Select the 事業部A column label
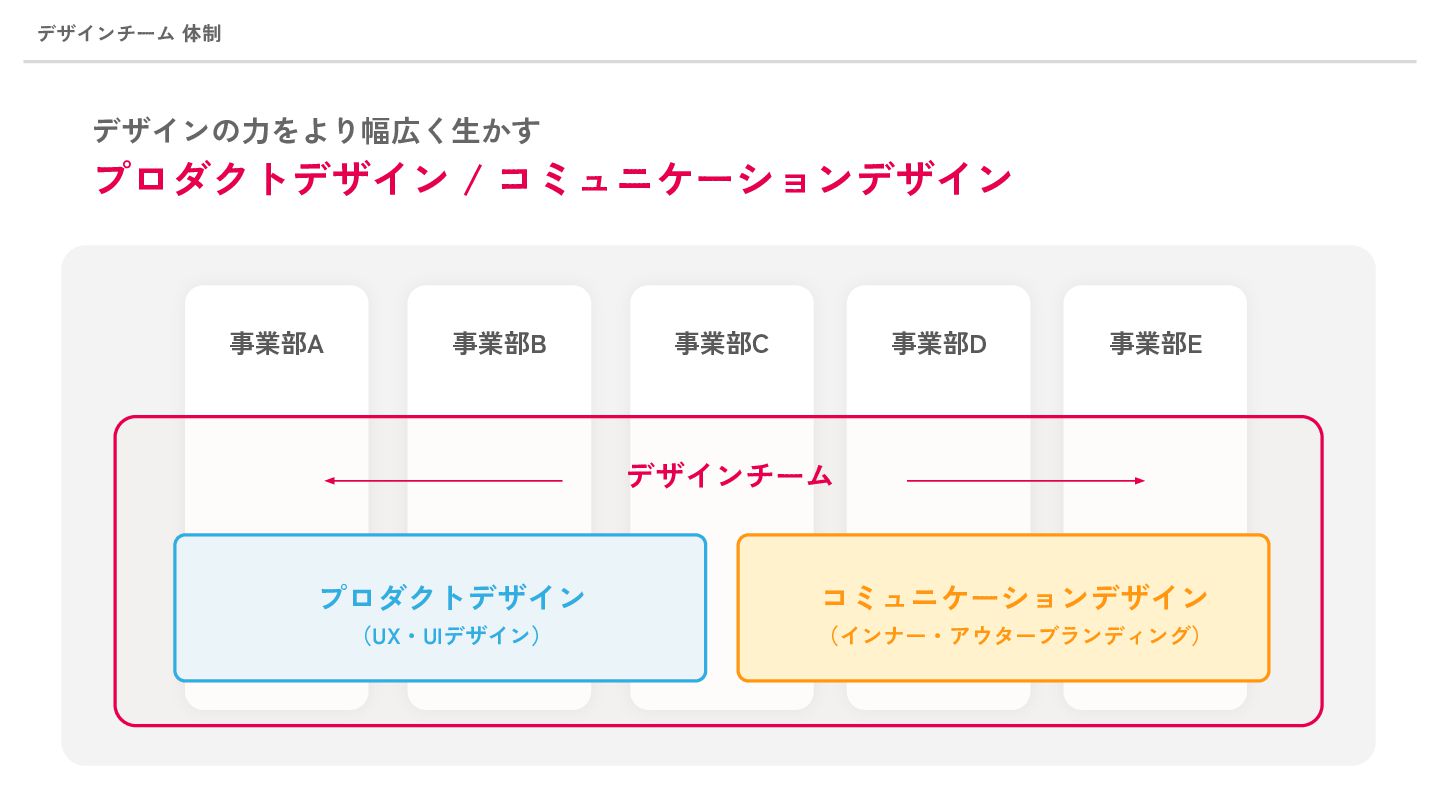 [x=277, y=344]
